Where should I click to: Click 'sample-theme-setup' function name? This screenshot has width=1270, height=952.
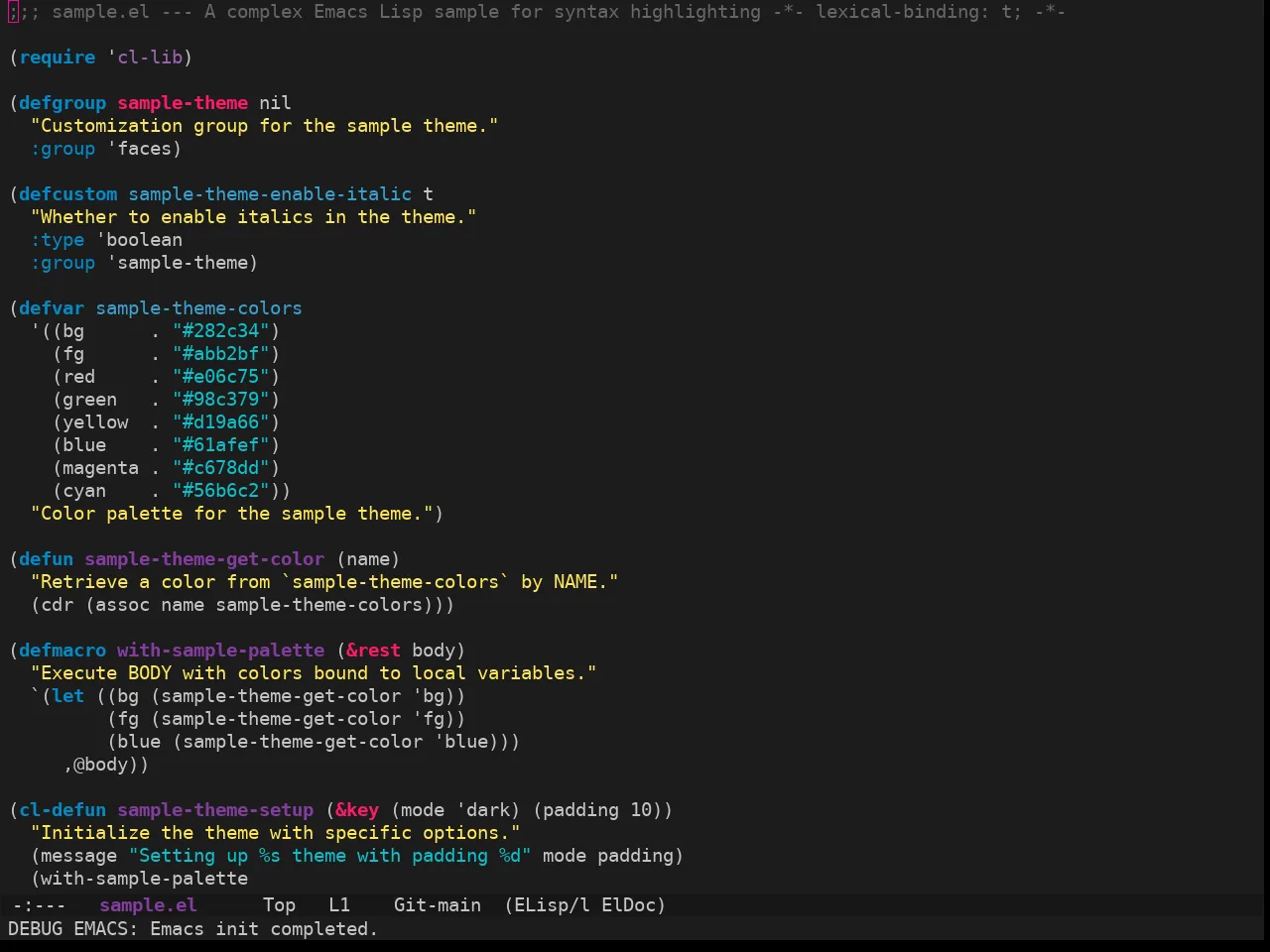click(x=215, y=810)
